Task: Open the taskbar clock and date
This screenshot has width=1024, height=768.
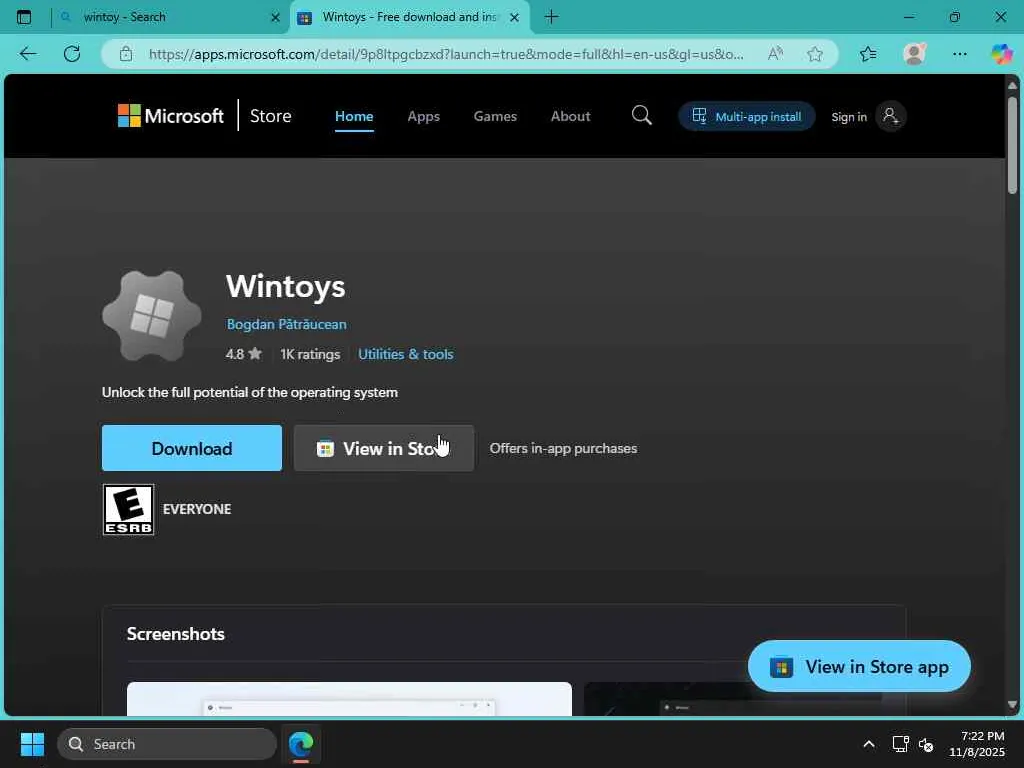Action: (977, 744)
